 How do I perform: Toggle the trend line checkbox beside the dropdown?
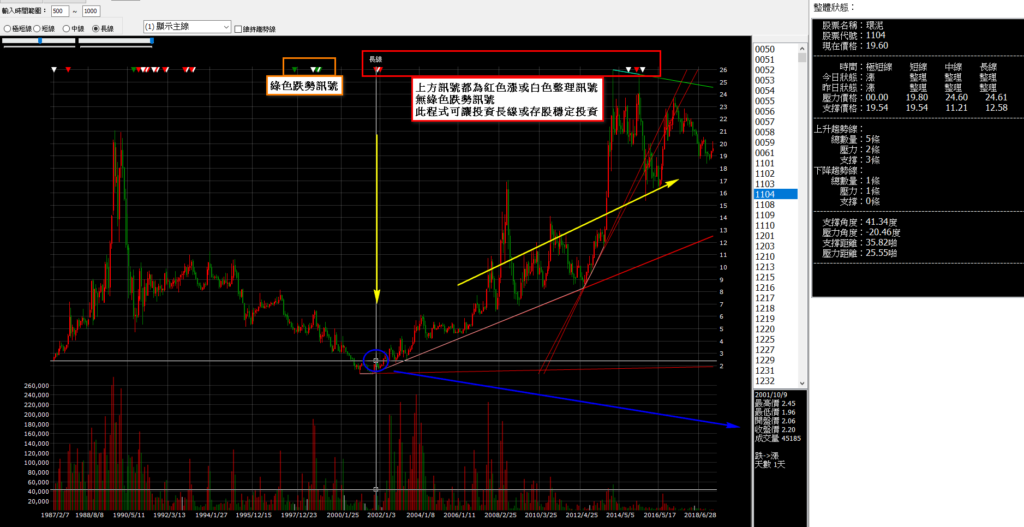click(238, 29)
